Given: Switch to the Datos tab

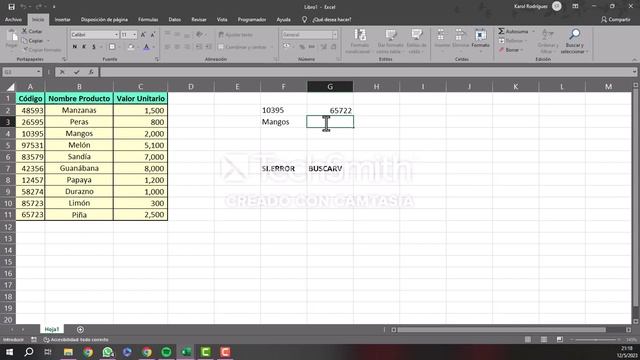Looking at the screenshot, I should [x=174, y=19].
